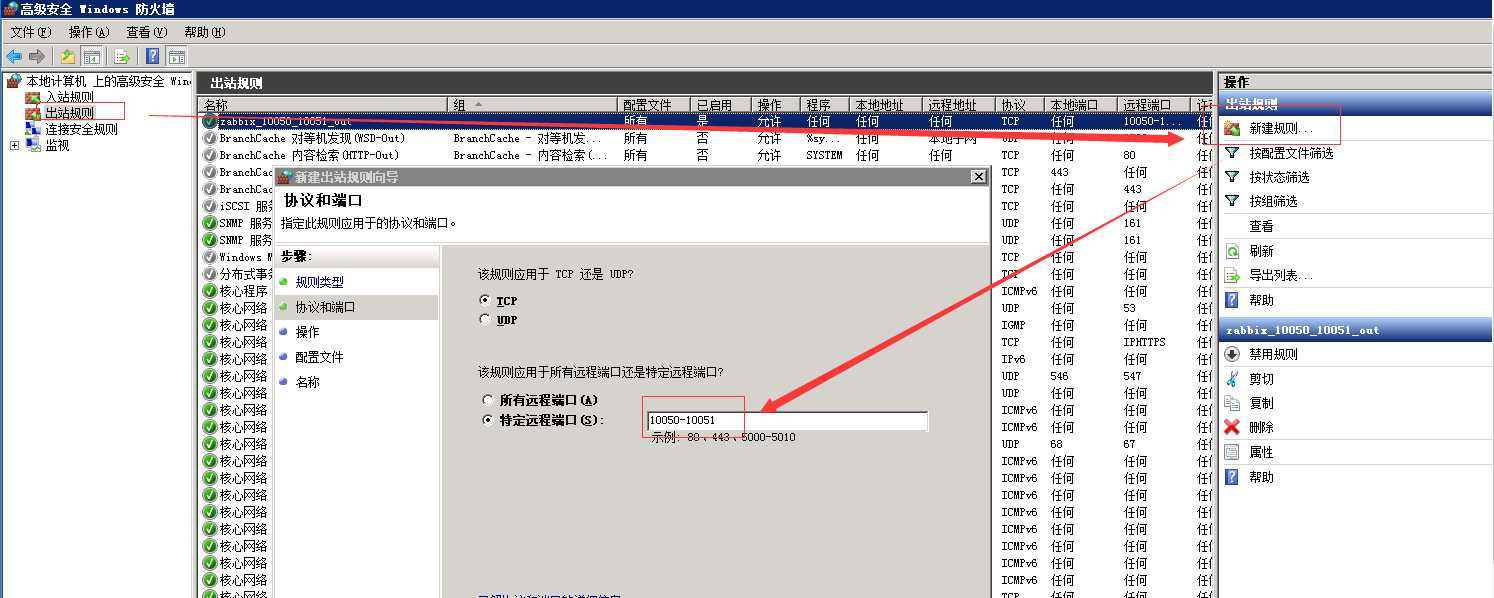1494x598 pixels.
Task: Click 复制 in the actions pane
Action: (x=1261, y=403)
